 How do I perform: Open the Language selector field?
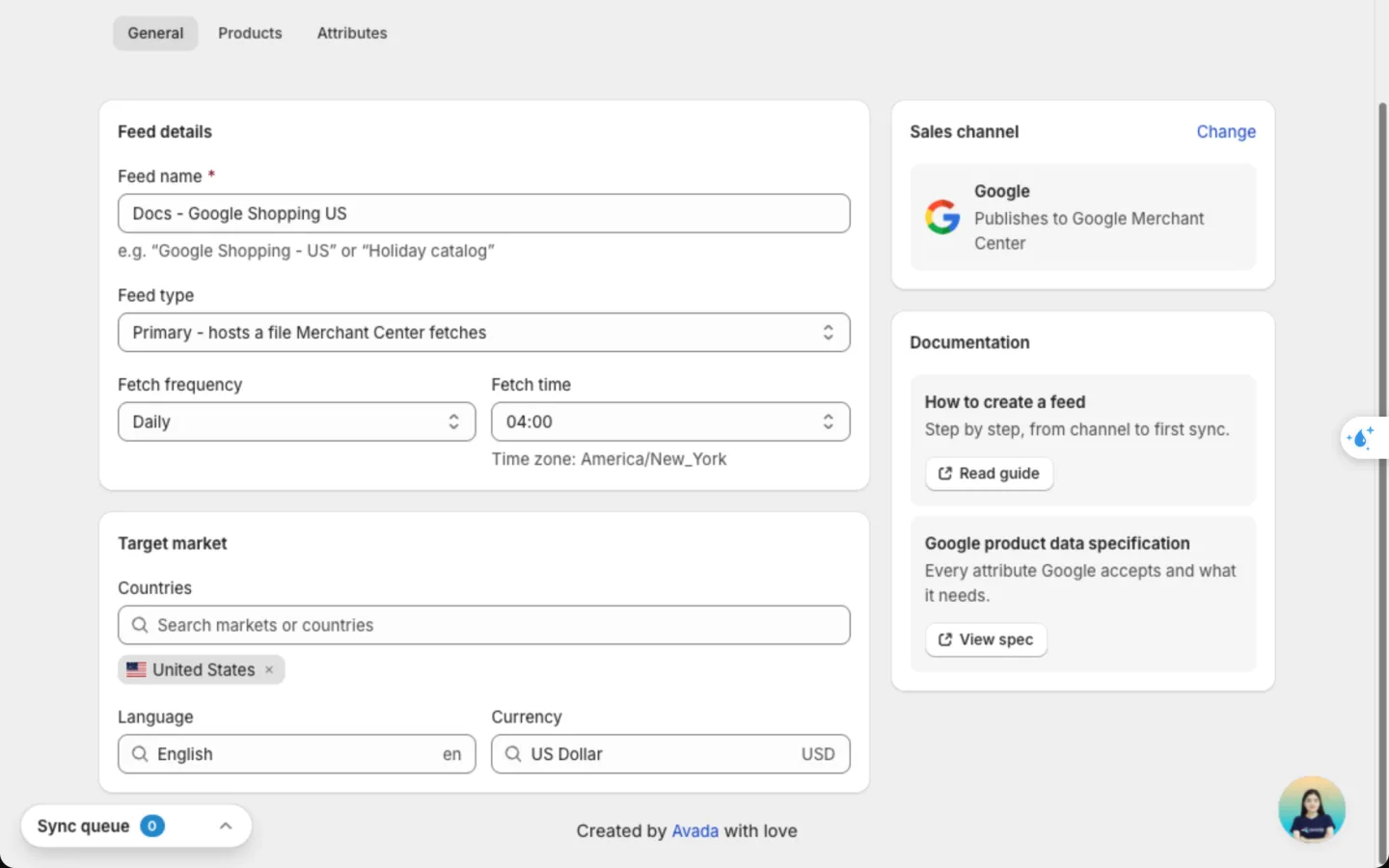(x=297, y=754)
